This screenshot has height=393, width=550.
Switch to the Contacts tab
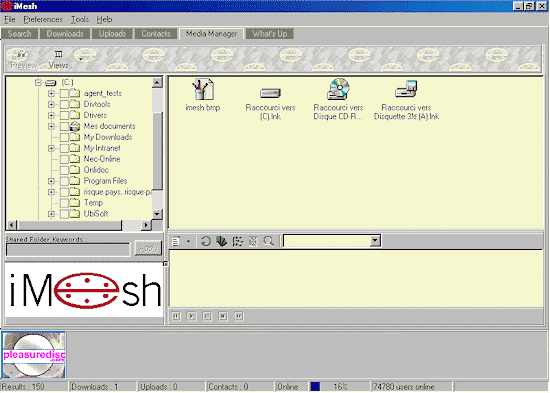(x=156, y=34)
